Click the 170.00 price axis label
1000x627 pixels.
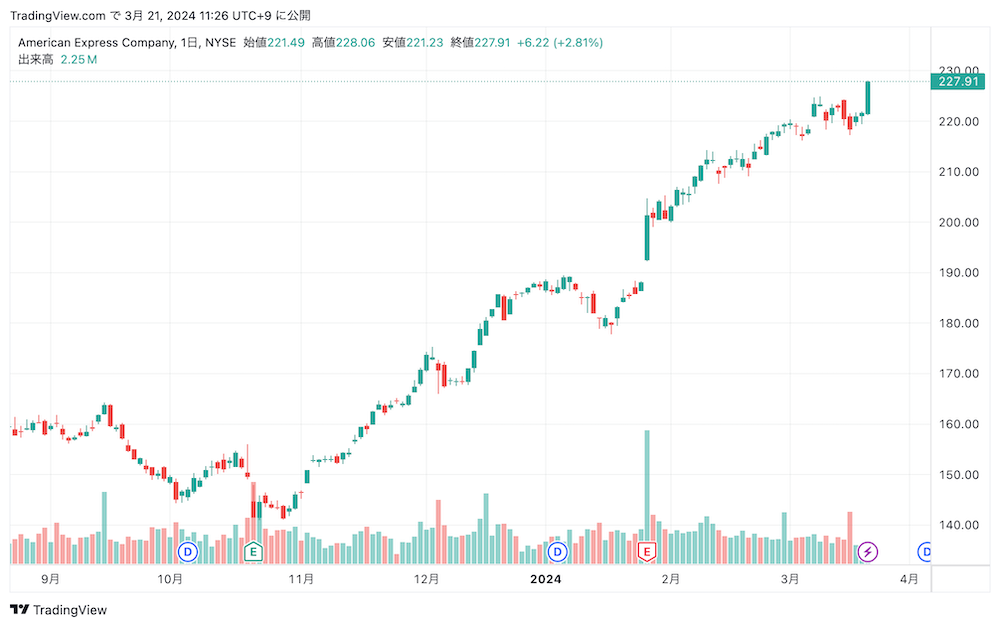coord(959,373)
